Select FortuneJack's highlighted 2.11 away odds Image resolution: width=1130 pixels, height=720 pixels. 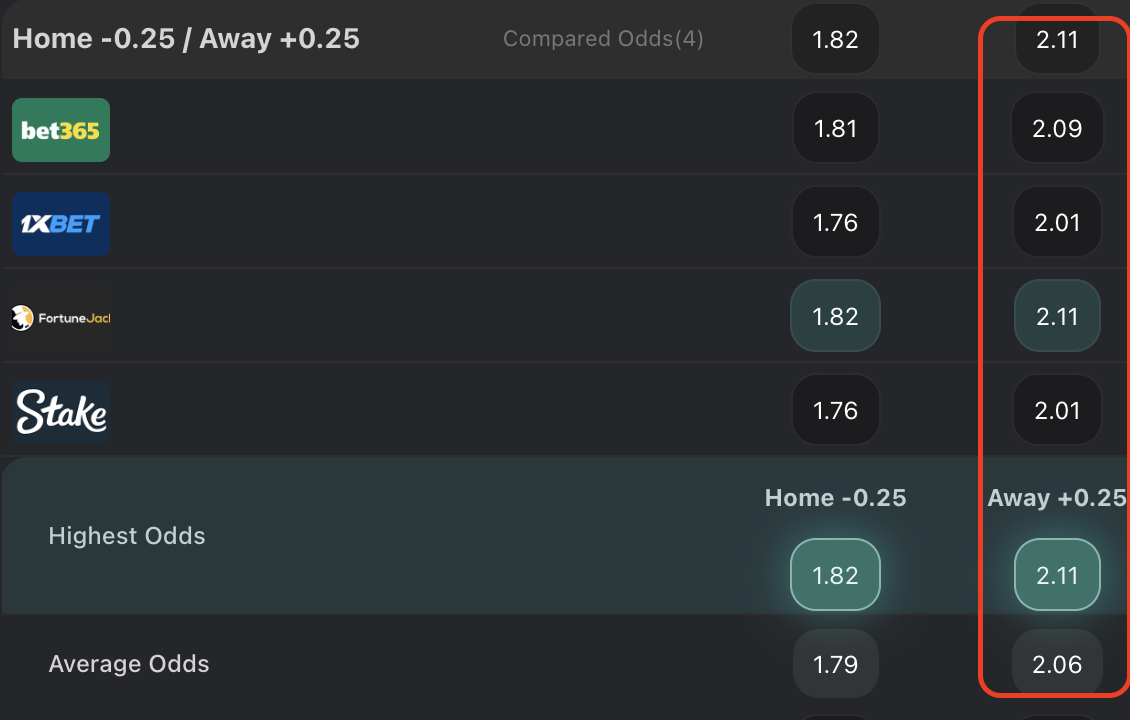(1057, 315)
